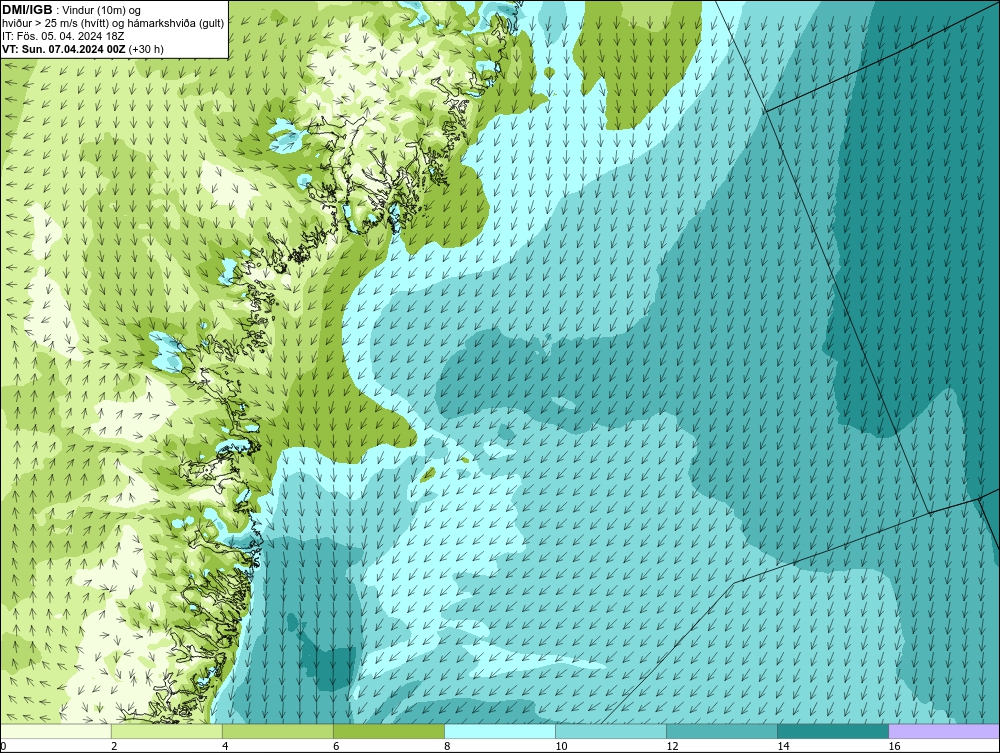Click the legend scale label '12'
The width and height of the screenshot is (1000, 753).
pos(672,746)
